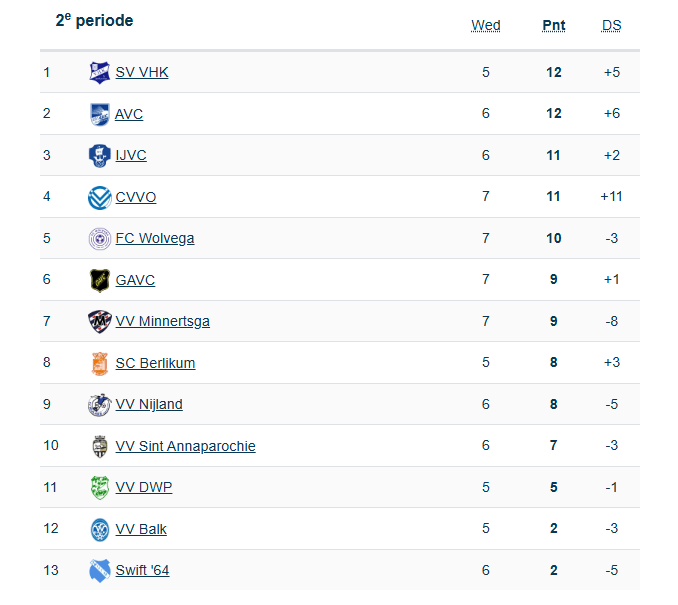Image resolution: width=678 pixels, height=605 pixels.
Task: Open the SV VHK team link
Action: (142, 72)
